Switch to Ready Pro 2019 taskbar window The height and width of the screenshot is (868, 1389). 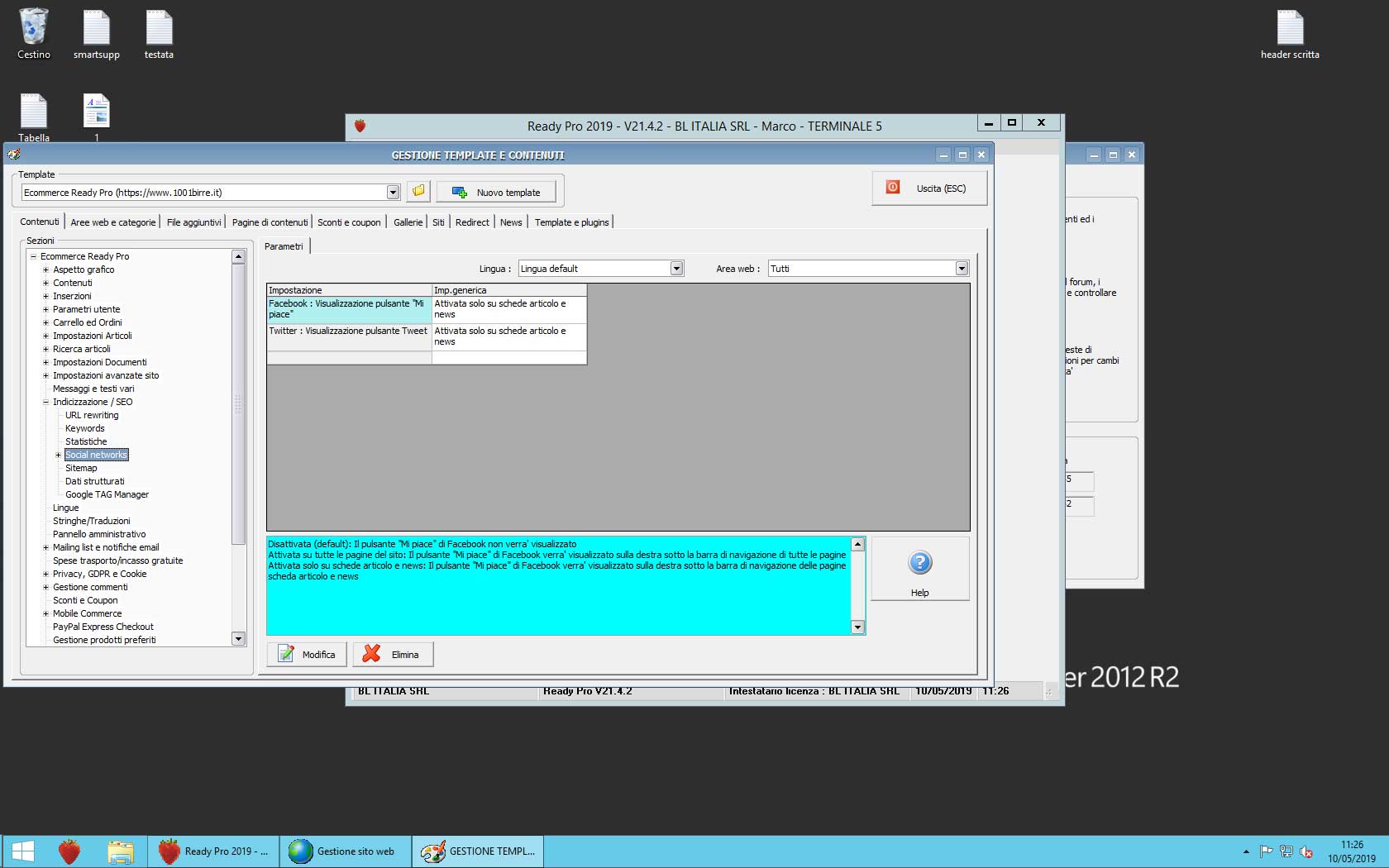pyautogui.click(x=214, y=851)
